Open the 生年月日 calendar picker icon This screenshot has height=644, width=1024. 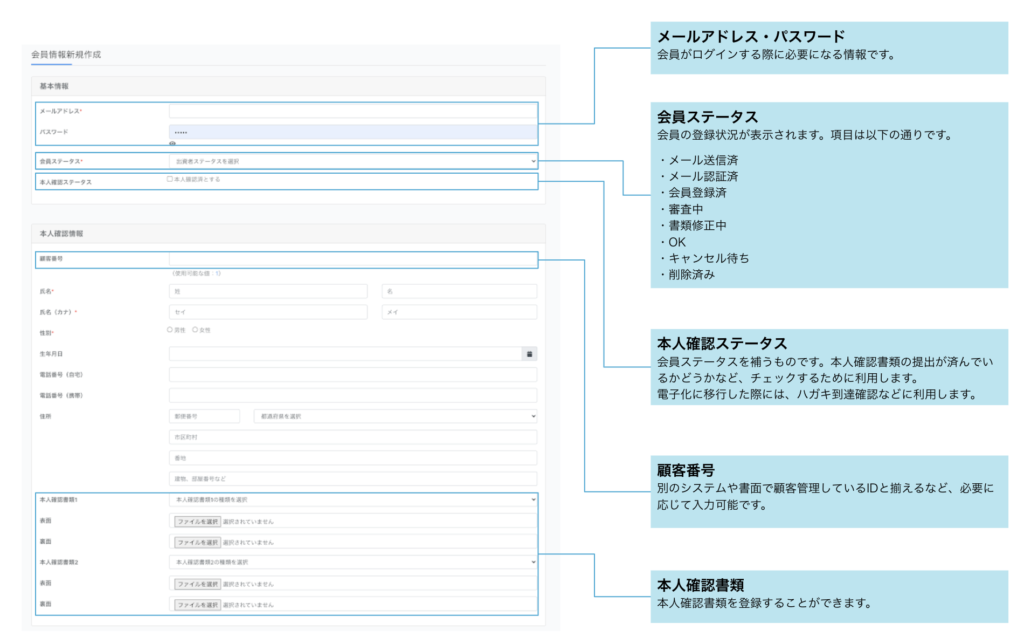click(529, 354)
